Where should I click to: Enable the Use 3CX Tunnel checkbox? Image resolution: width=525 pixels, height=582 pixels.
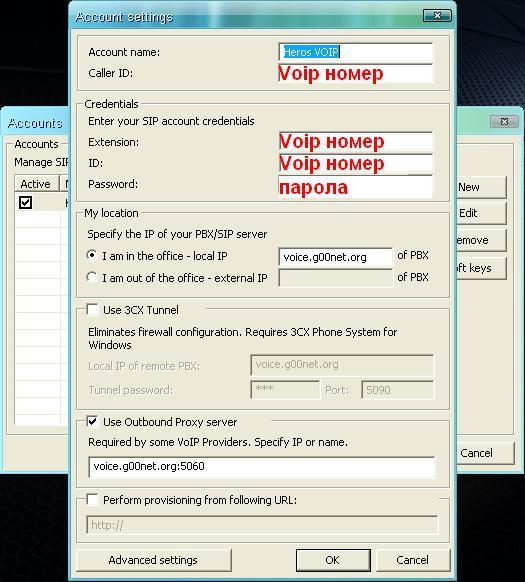(92, 310)
